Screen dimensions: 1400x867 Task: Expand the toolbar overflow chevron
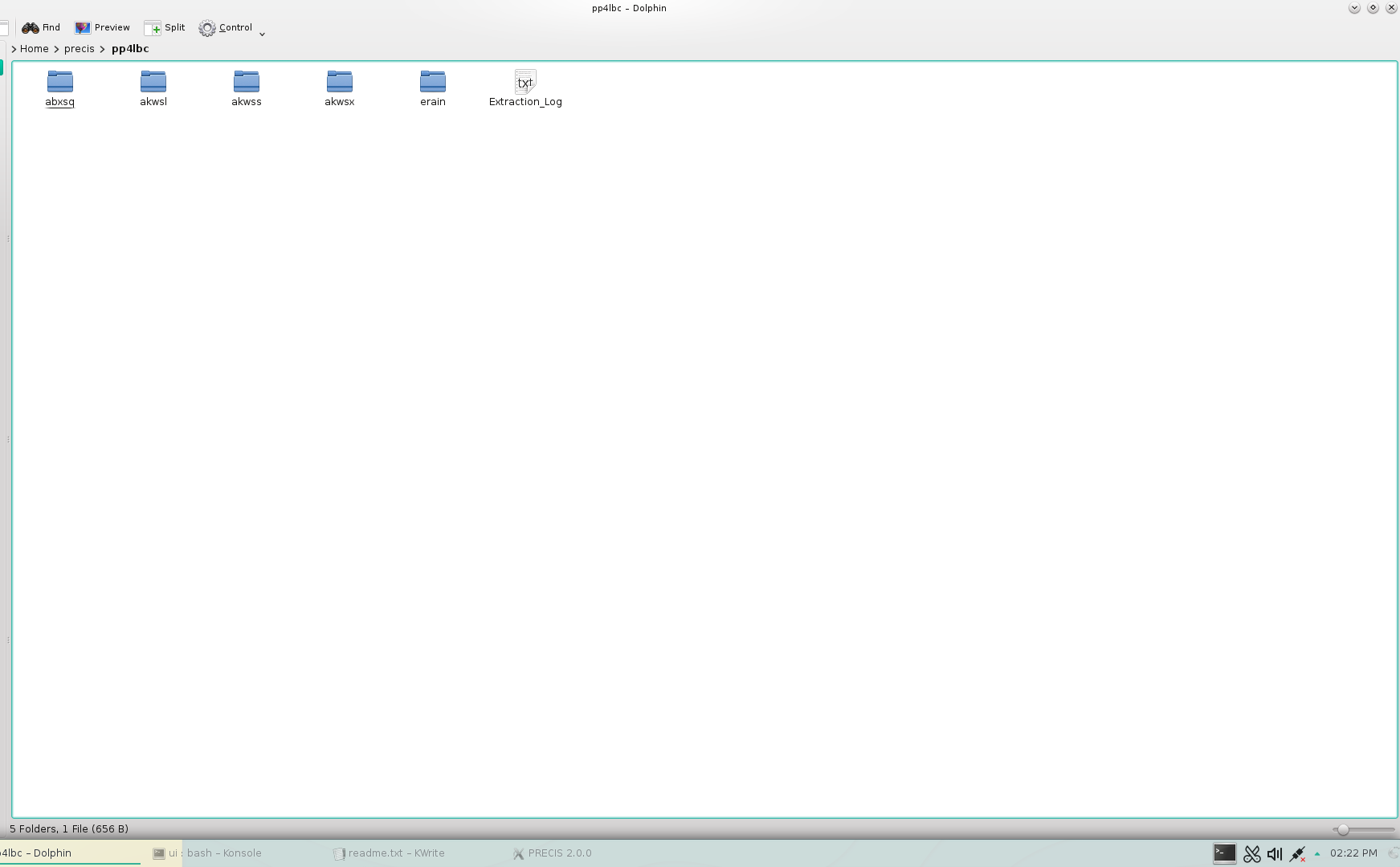click(x=262, y=34)
